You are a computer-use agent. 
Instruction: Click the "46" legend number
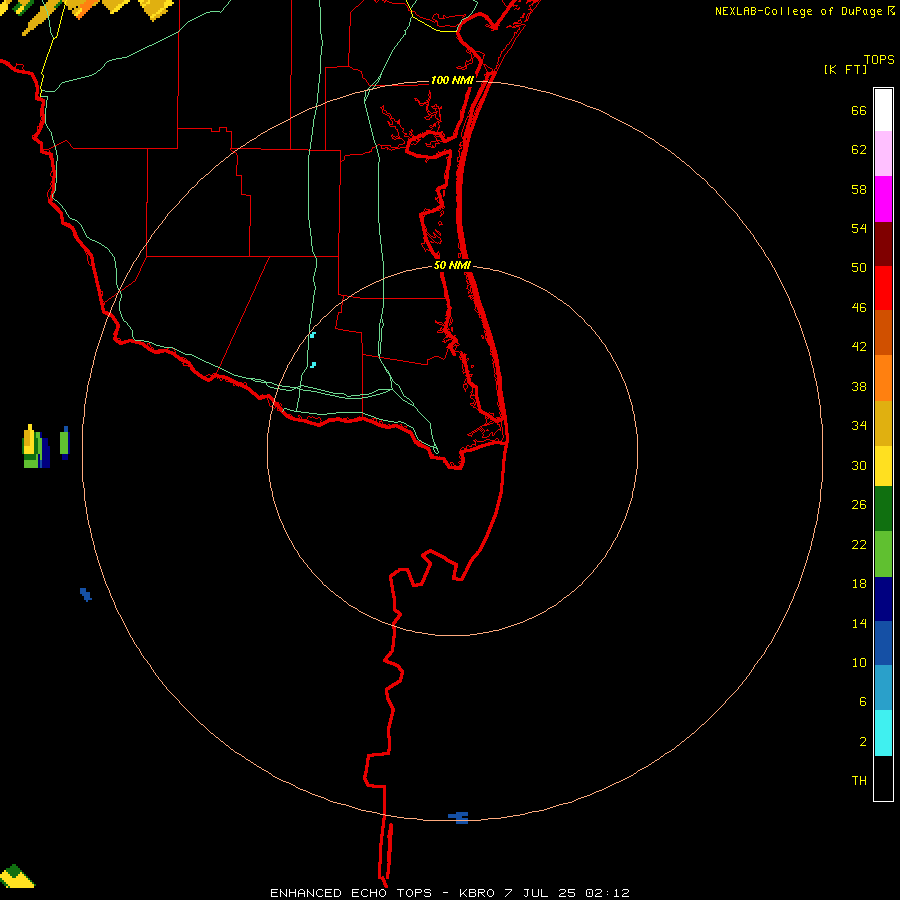point(859,308)
